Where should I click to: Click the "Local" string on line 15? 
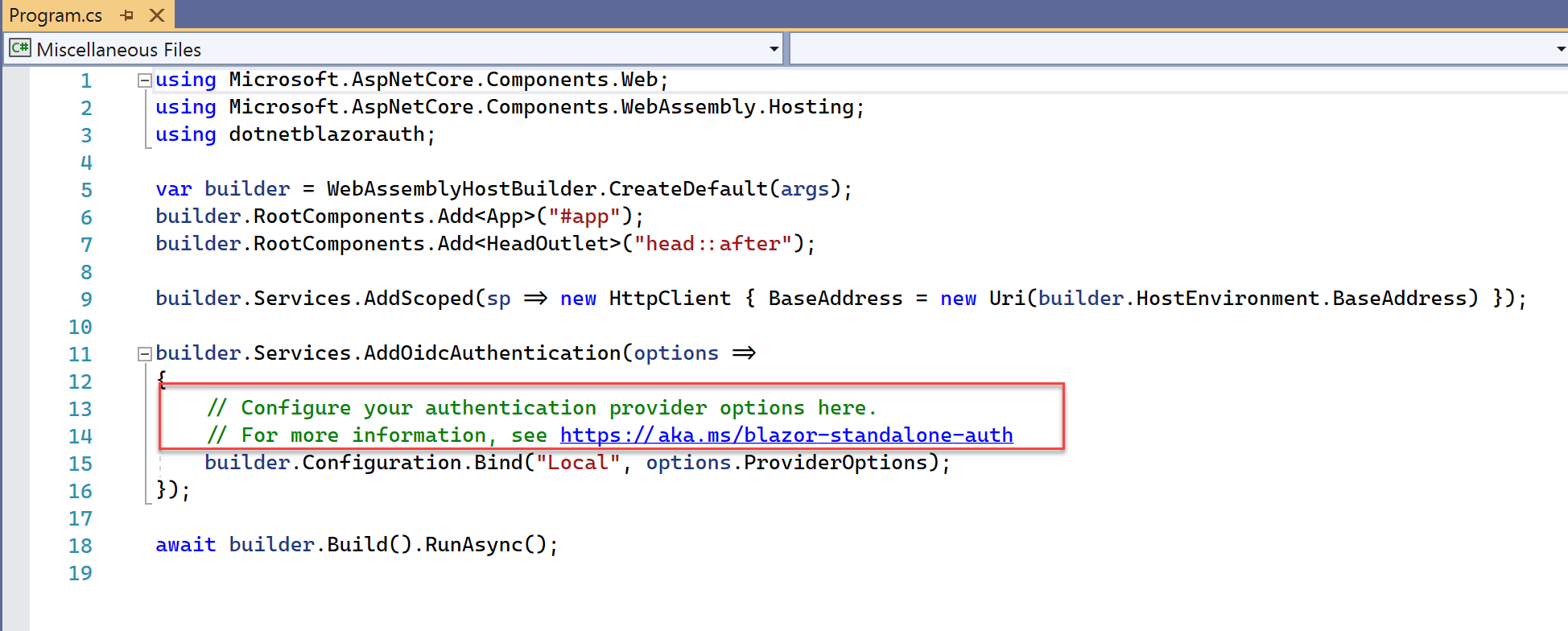[x=577, y=463]
